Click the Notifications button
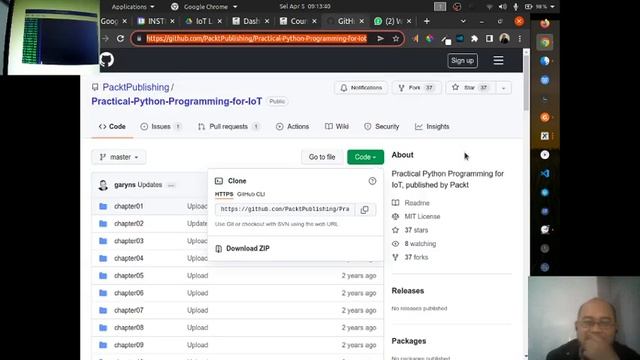This screenshot has height=360, width=640. (x=361, y=88)
